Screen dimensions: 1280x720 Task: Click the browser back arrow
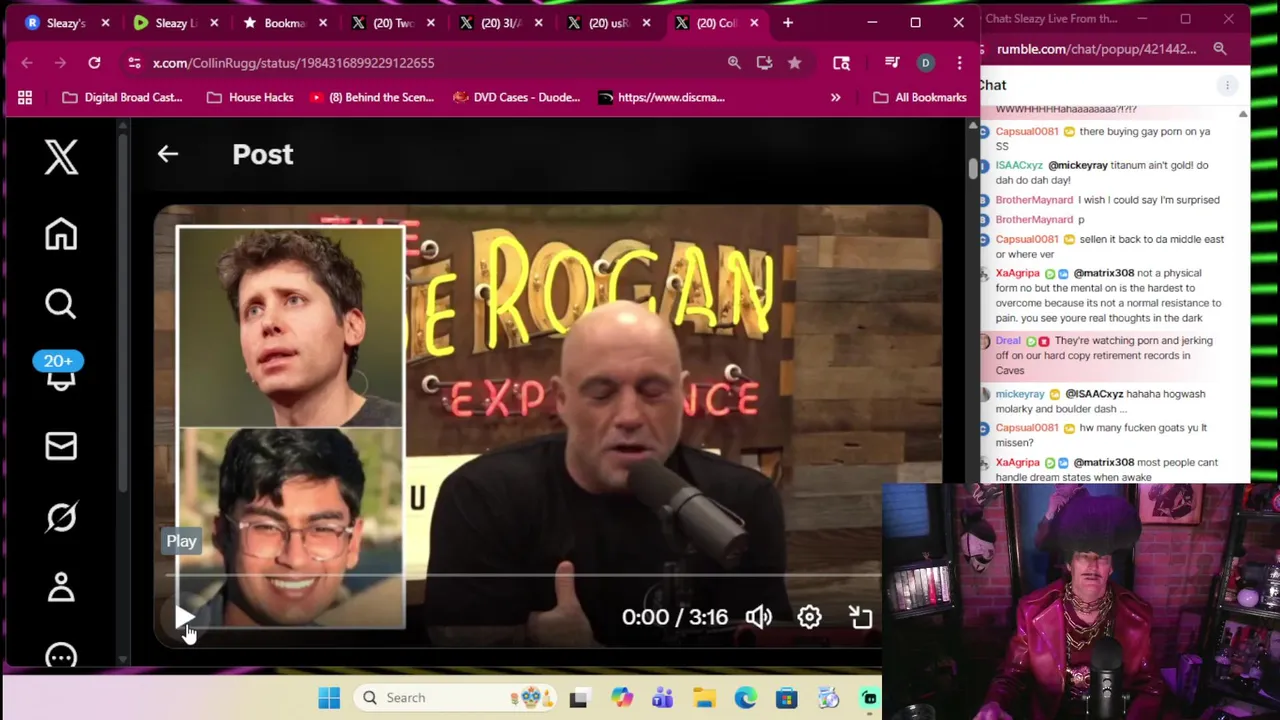pyautogui.click(x=27, y=63)
